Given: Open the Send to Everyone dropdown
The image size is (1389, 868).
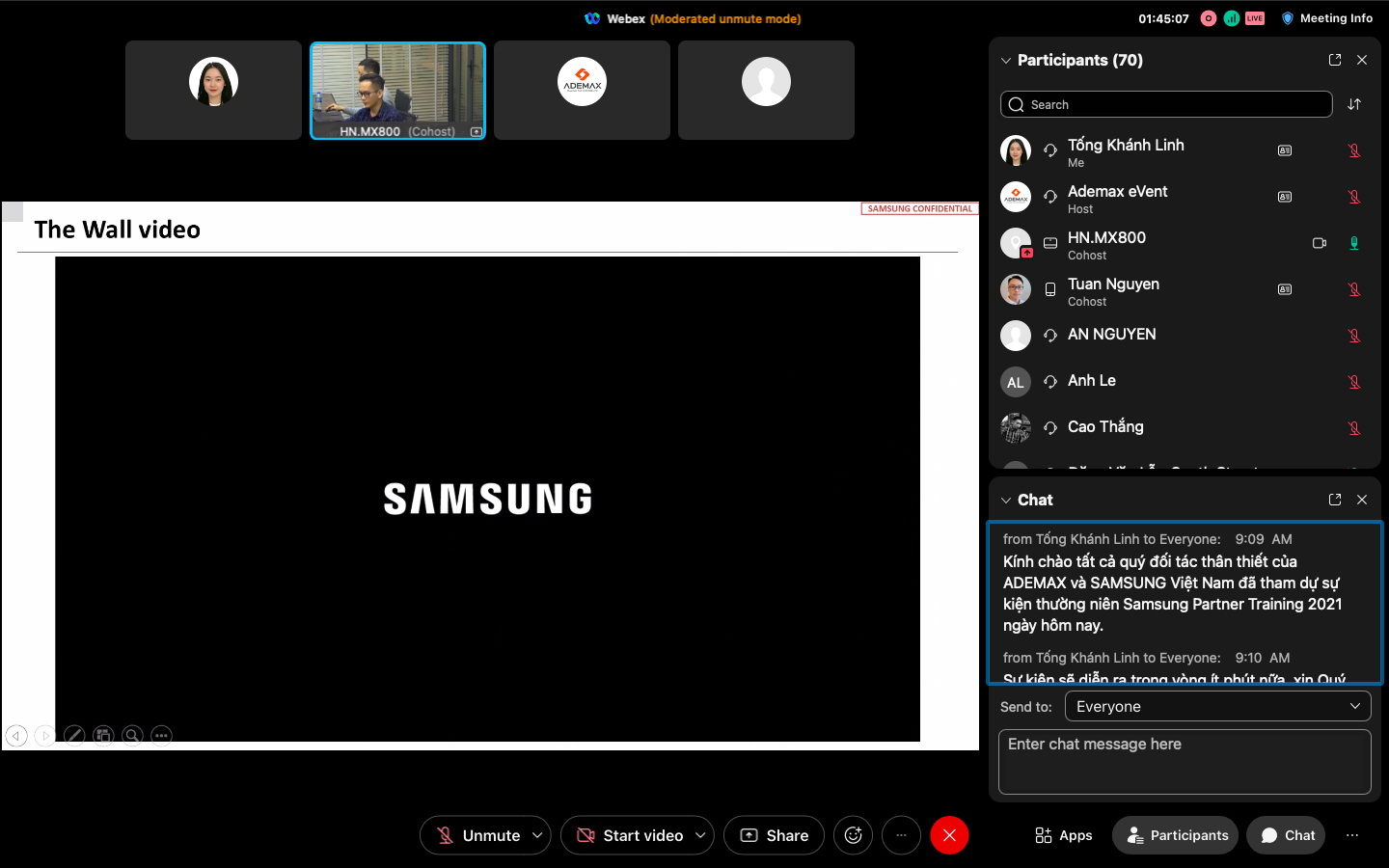Looking at the screenshot, I should click(1217, 707).
